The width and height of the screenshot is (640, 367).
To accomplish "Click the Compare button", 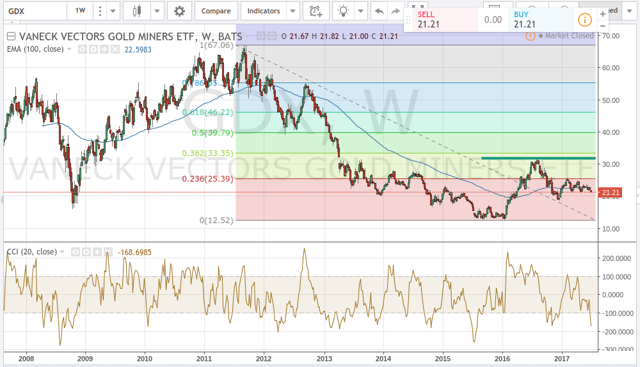I will point(216,11).
